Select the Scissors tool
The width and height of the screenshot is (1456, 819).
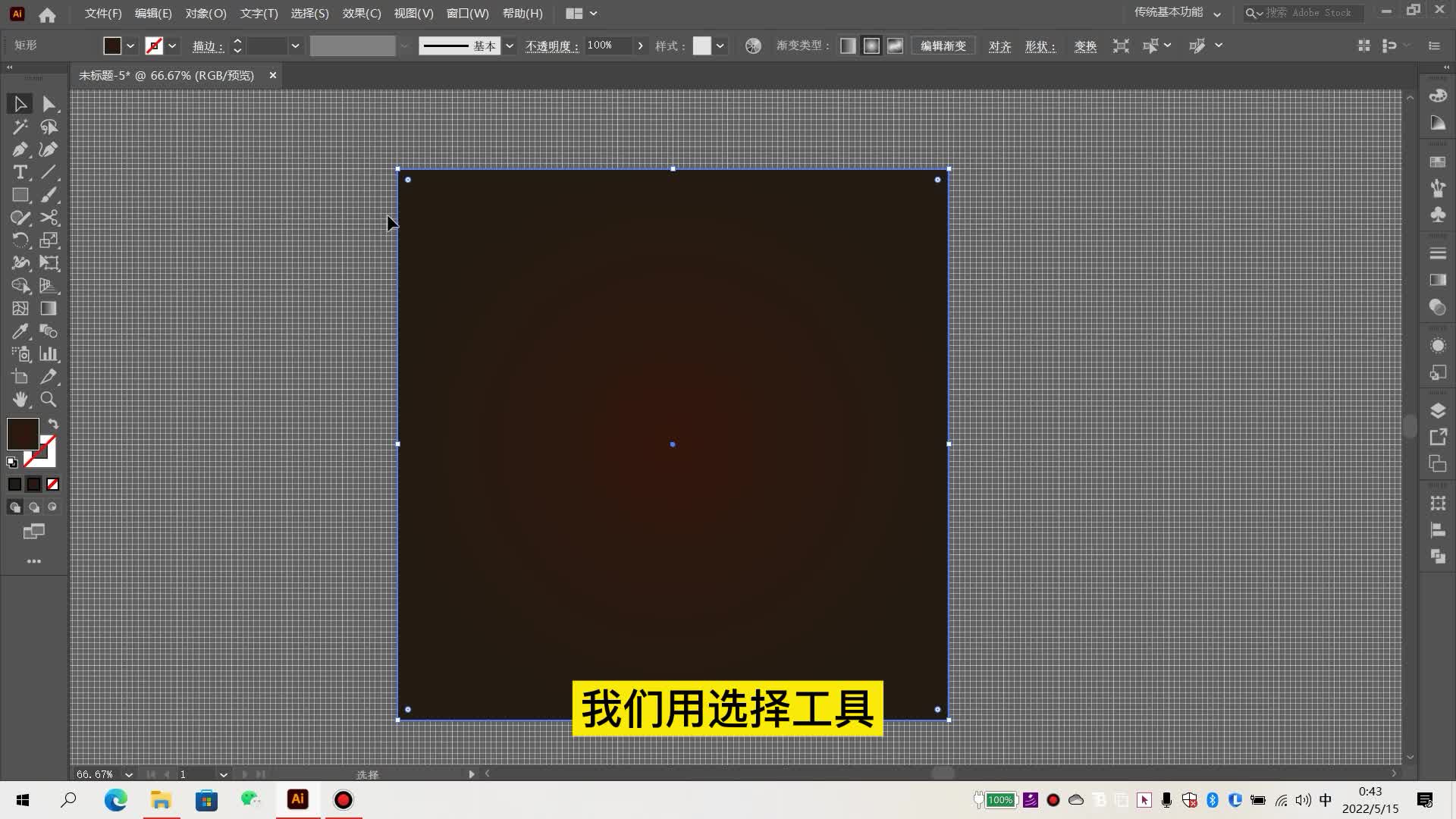49,218
